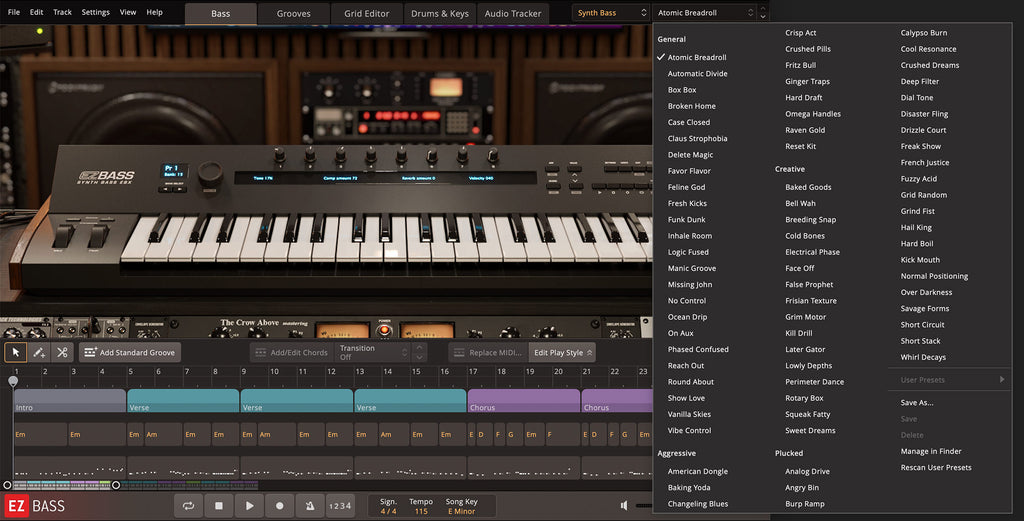Open the View menu
Viewport: 1024px width, 521px height.
128,12
